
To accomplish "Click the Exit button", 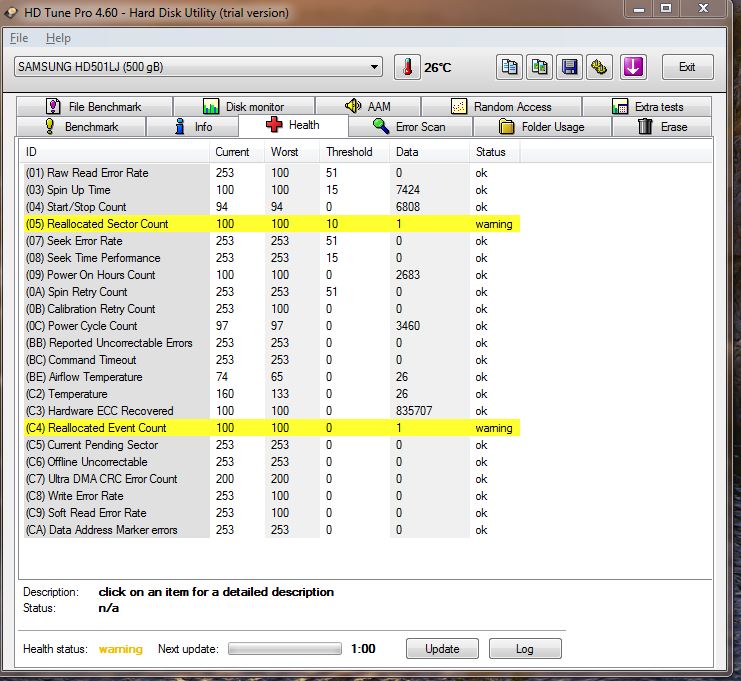I will pos(688,67).
